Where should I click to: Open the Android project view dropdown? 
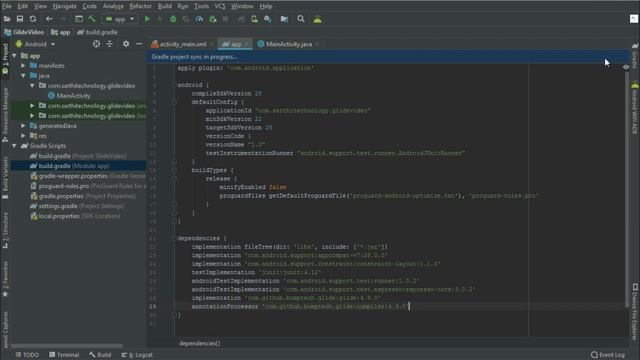pyautogui.click(x=35, y=44)
